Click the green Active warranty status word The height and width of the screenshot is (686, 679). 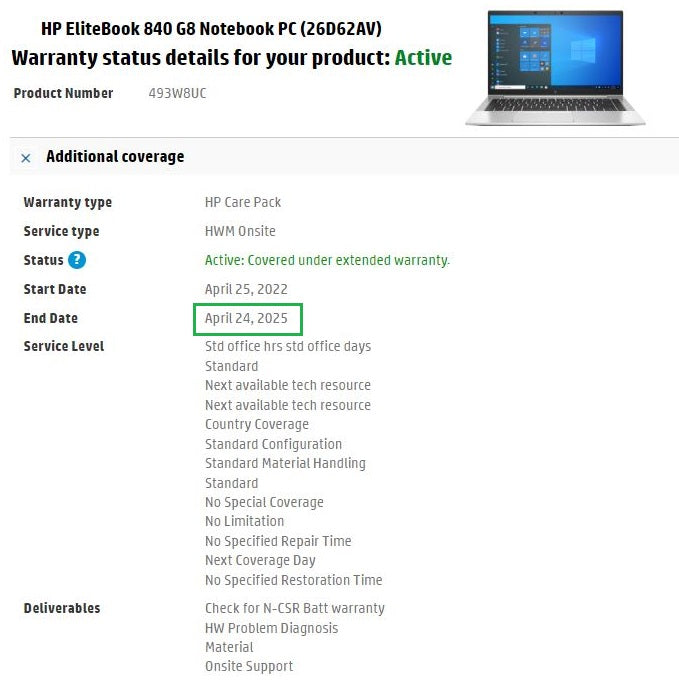(x=423, y=58)
